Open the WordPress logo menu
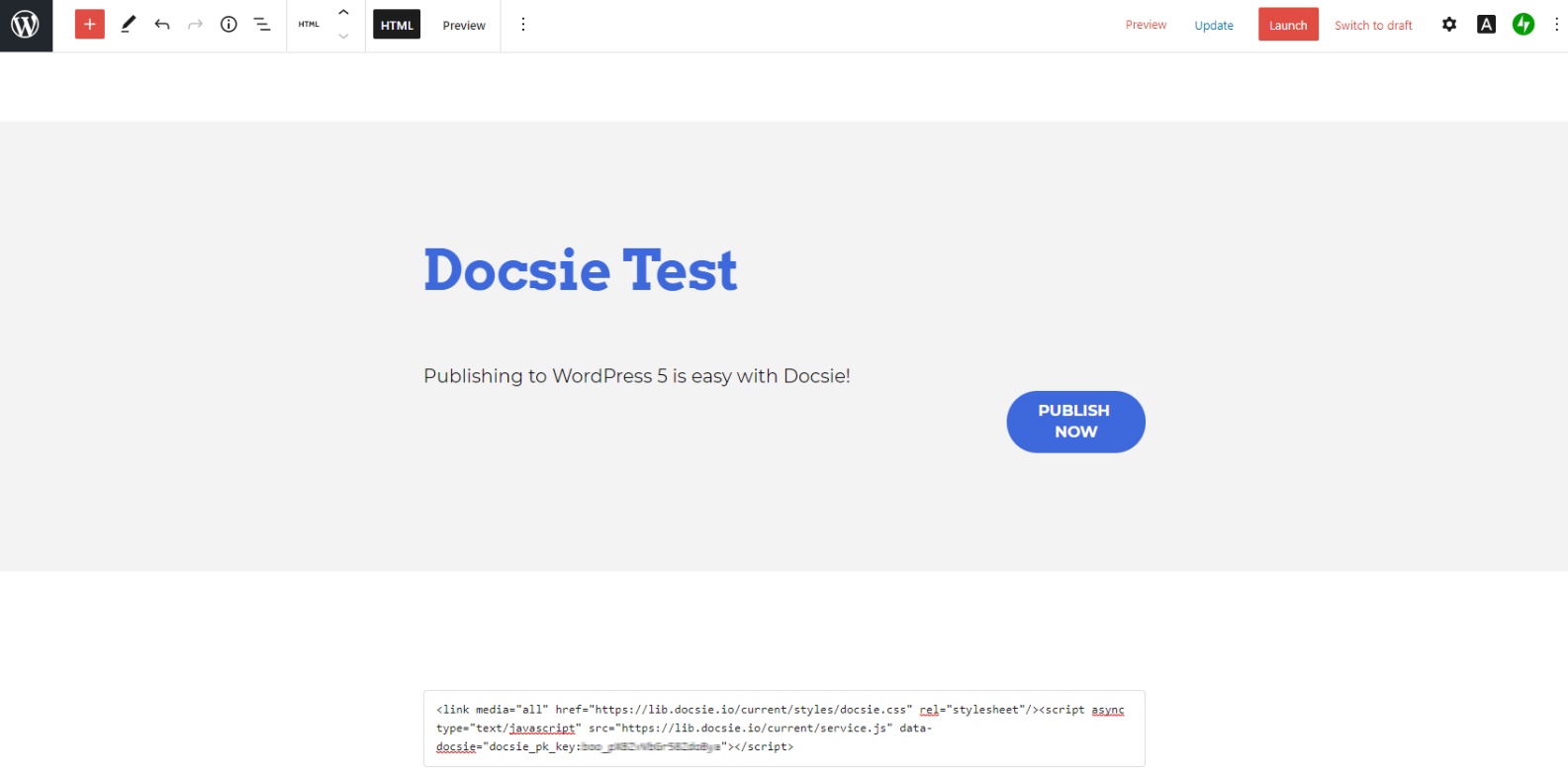This screenshot has width=1568, height=779. [26, 25]
